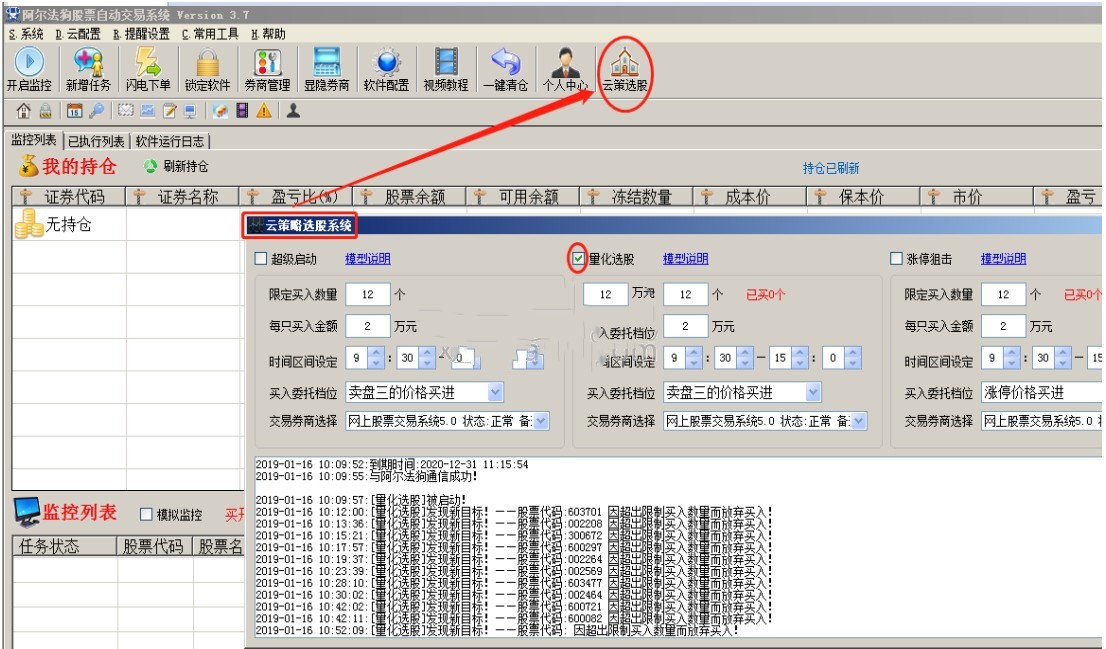This screenshot has height=649, width=1106.
Task: Uncheck the 量化选股 checkbox
Action: (x=578, y=259)
